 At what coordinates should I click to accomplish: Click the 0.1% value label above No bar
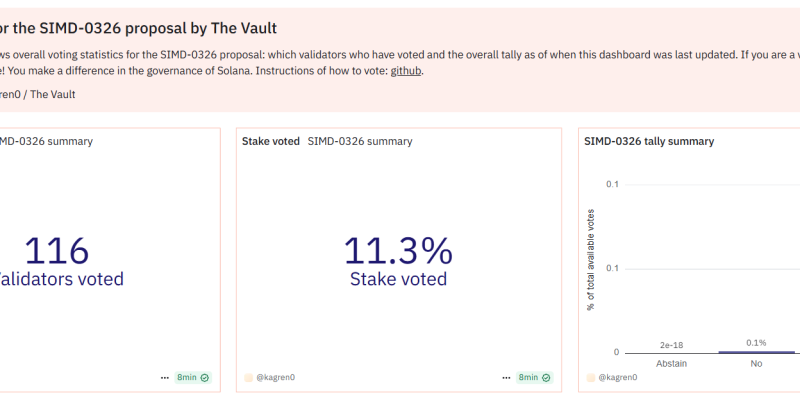click(x=756, y=343)
